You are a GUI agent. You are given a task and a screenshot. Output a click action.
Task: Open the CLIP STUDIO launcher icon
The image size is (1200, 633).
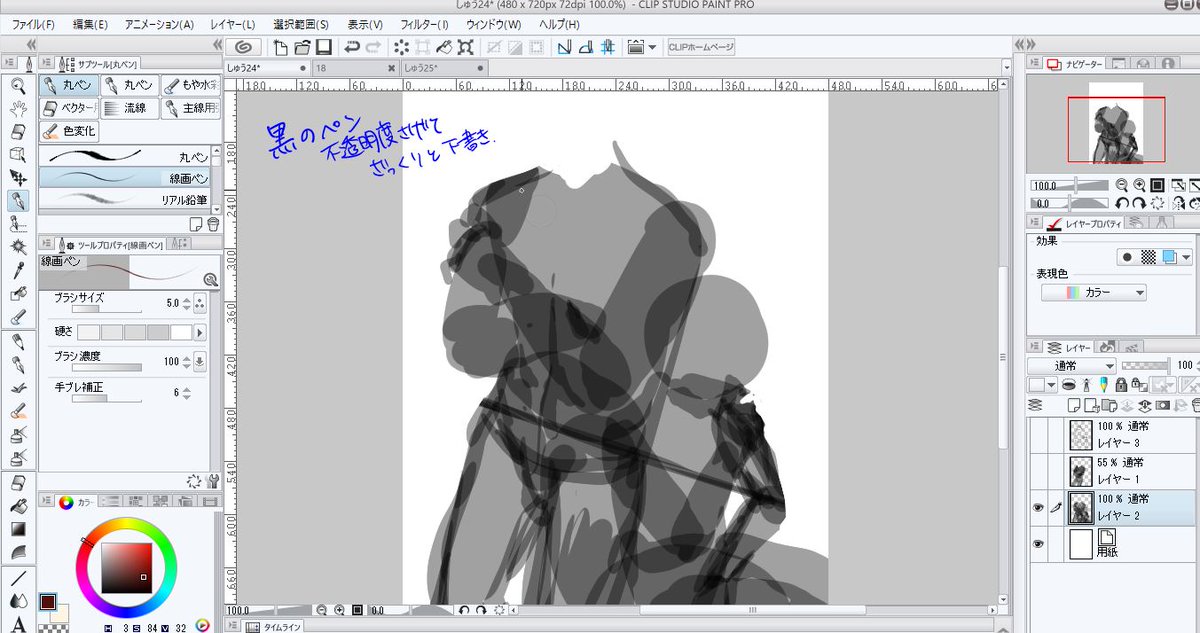(241, 47)
